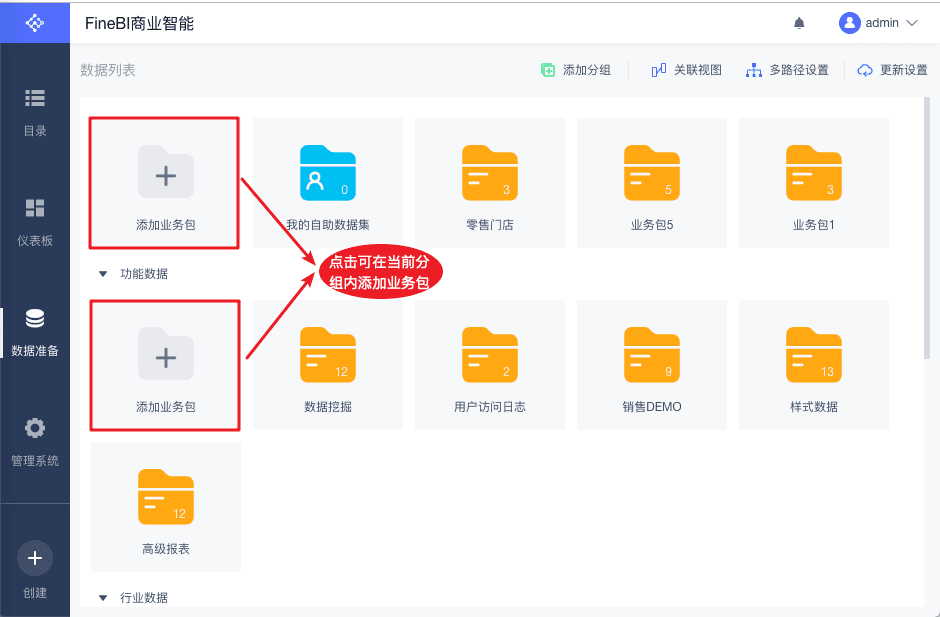Click the FineBI商业智能 title text

[x=140, y=23]
